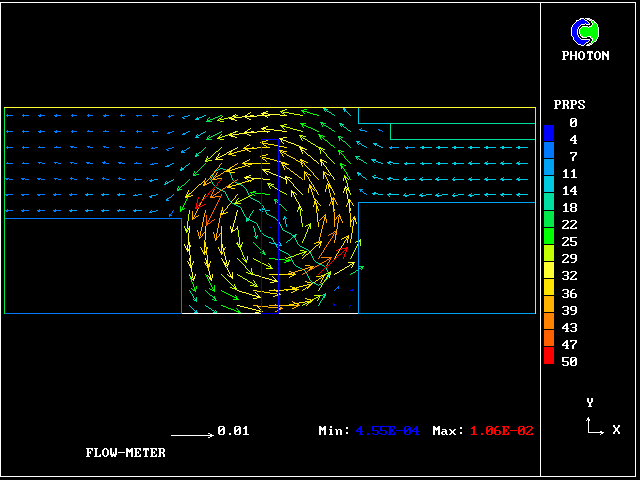Click the FLOW-METER plot title
The width and height of the screenshot is (640, 480).
pos(125,453)
